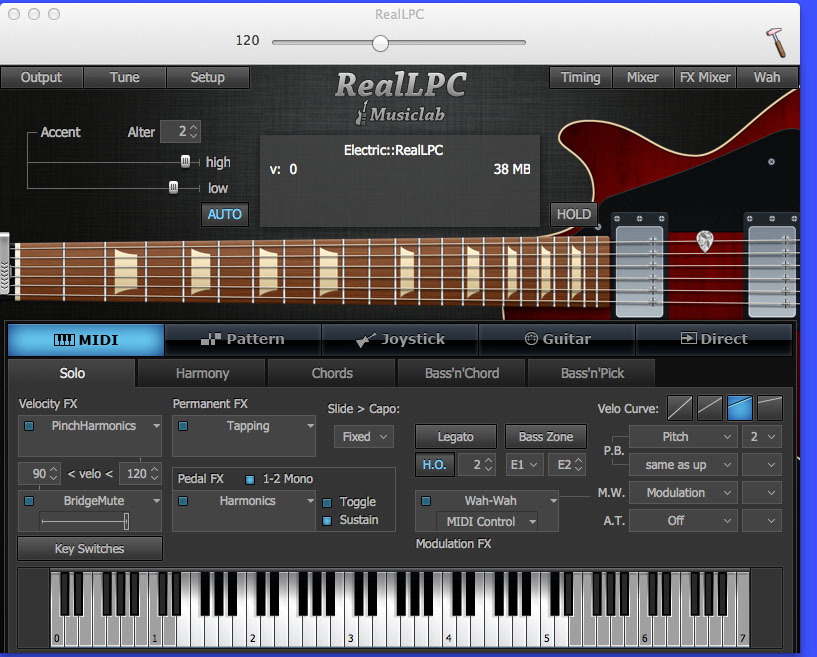Click the Legato button
Viewport: 817px width, 657px height.
coord(455,437)
